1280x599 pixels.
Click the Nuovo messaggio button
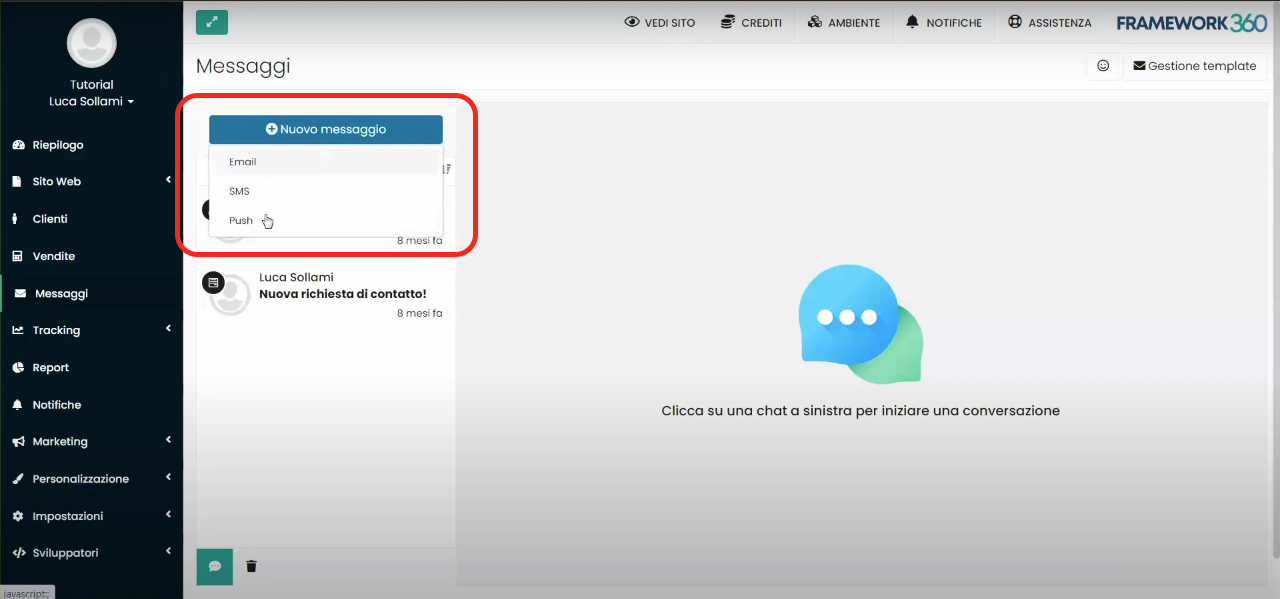pyautogui.click(x=325, y=129)
